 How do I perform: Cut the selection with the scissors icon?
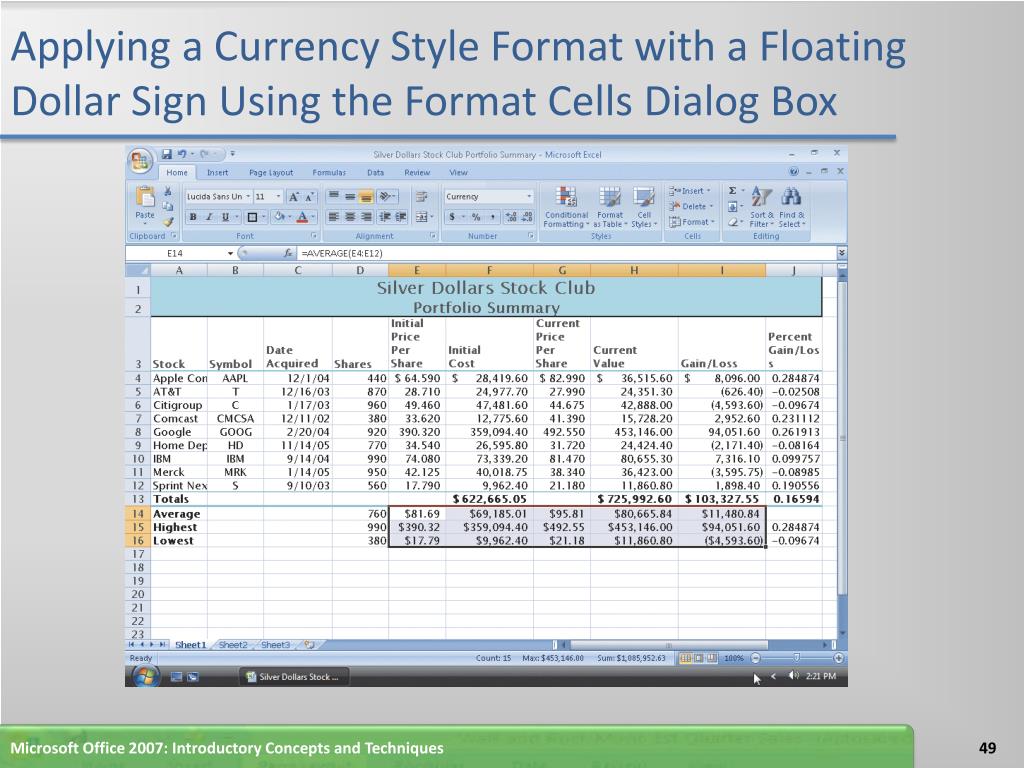(x=168, y=191)
